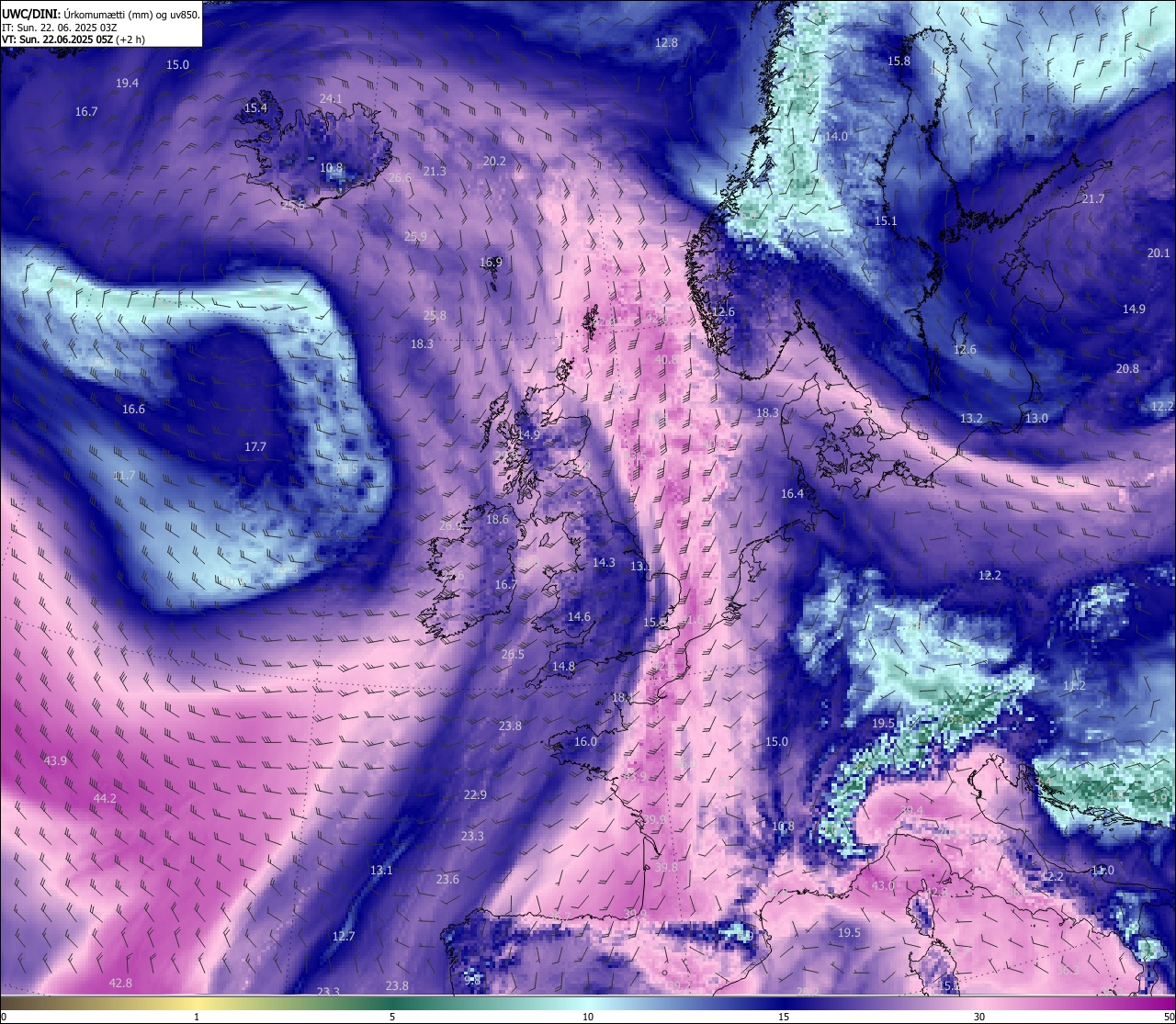The height and width of the screenshot is (1024, 1176).
Task: Click the 19.4 value label
Action: click(128, 84)
